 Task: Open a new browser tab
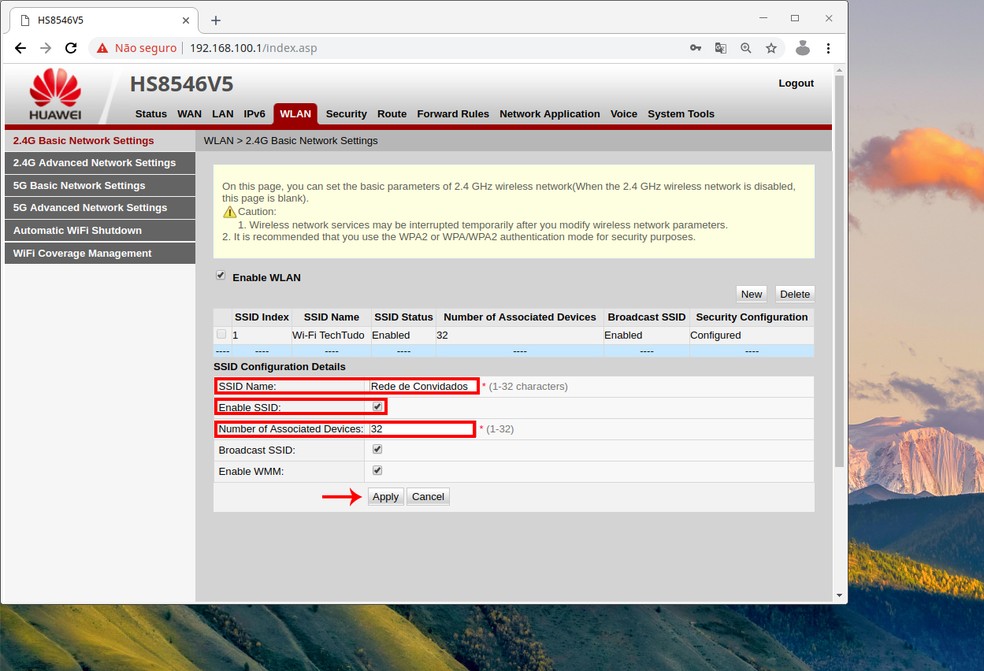[215, 21]
